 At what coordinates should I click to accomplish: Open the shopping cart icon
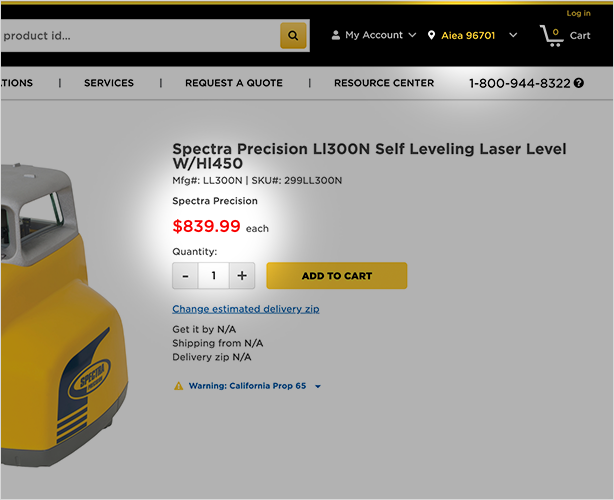tap(551, 35)
